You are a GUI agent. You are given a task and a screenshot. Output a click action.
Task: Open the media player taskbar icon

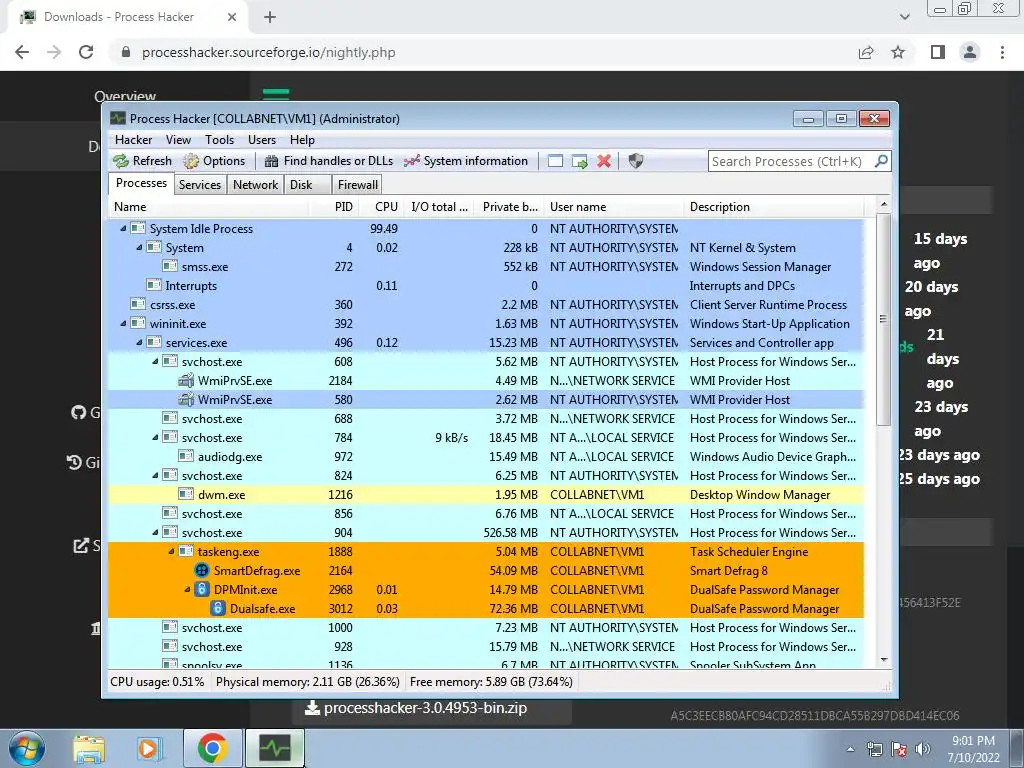149,748
